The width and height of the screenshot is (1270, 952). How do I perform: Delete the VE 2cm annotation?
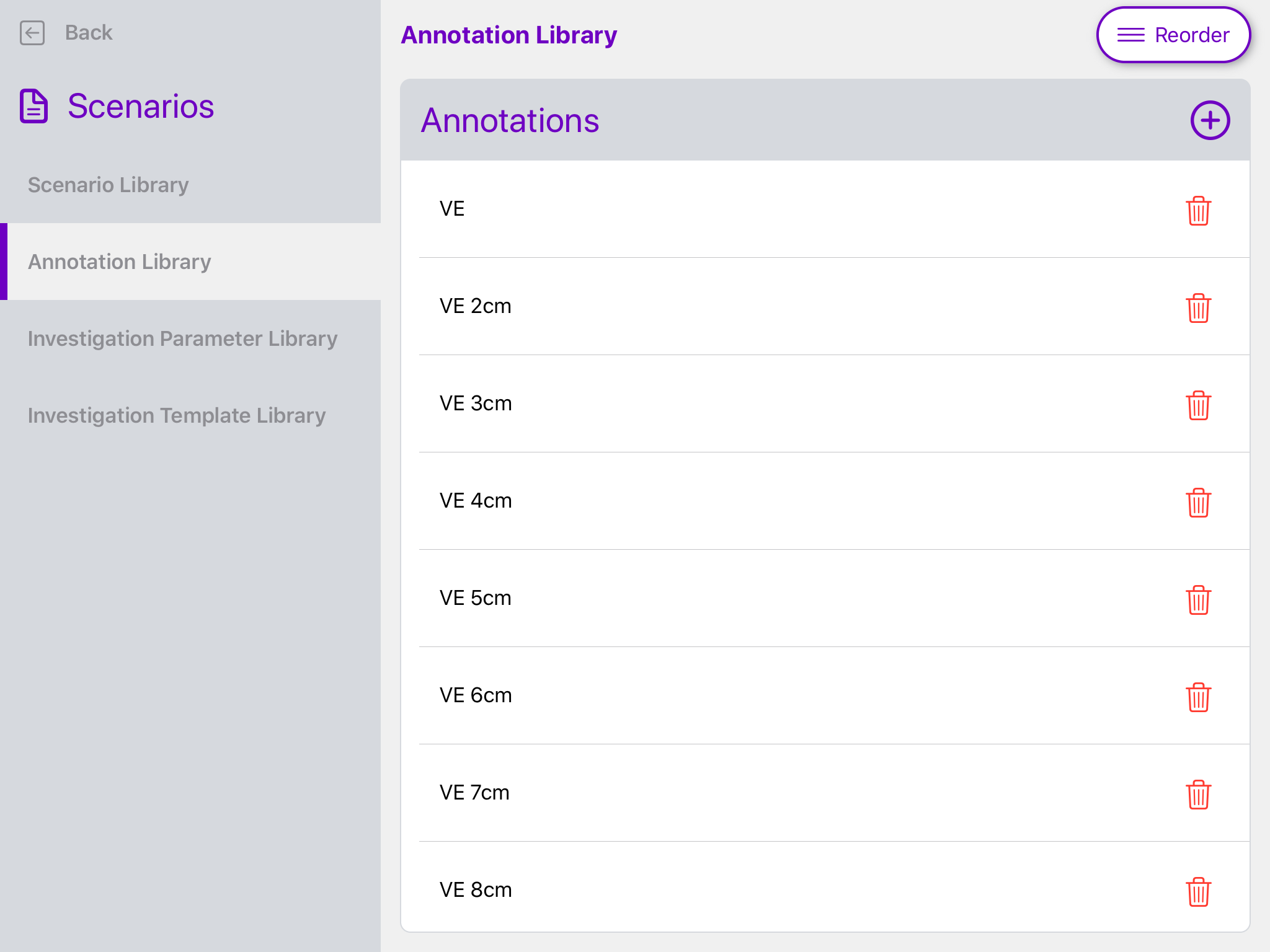coord(1198,308)
